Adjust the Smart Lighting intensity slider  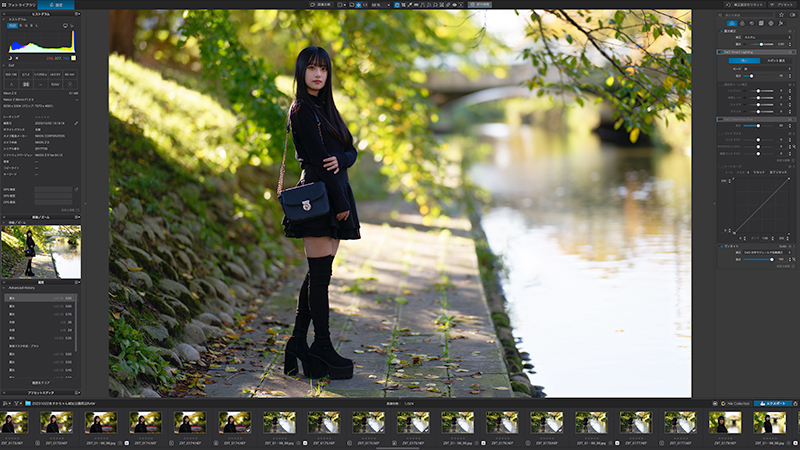[752, 76]
